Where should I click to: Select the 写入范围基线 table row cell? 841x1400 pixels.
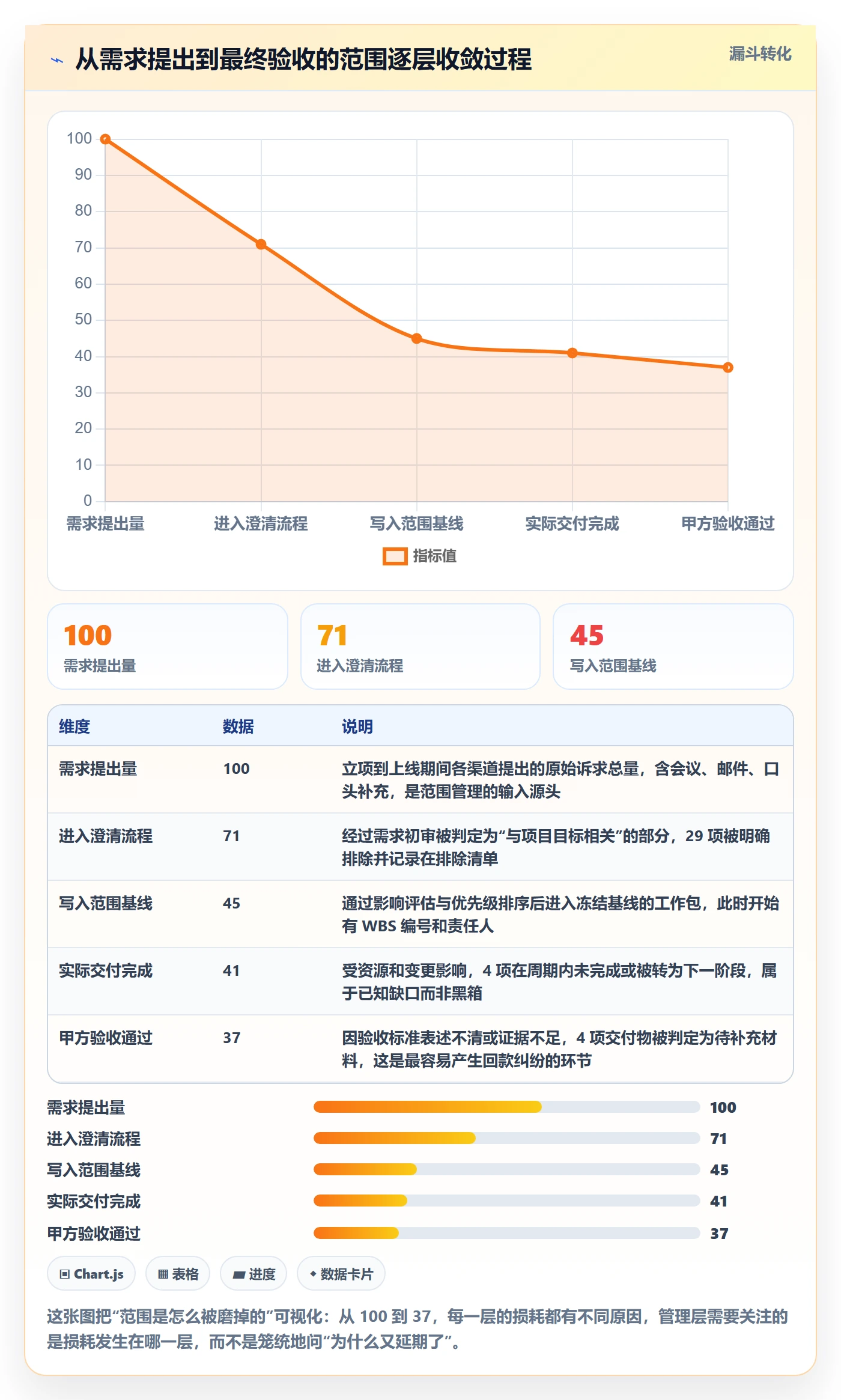(106, 904)
